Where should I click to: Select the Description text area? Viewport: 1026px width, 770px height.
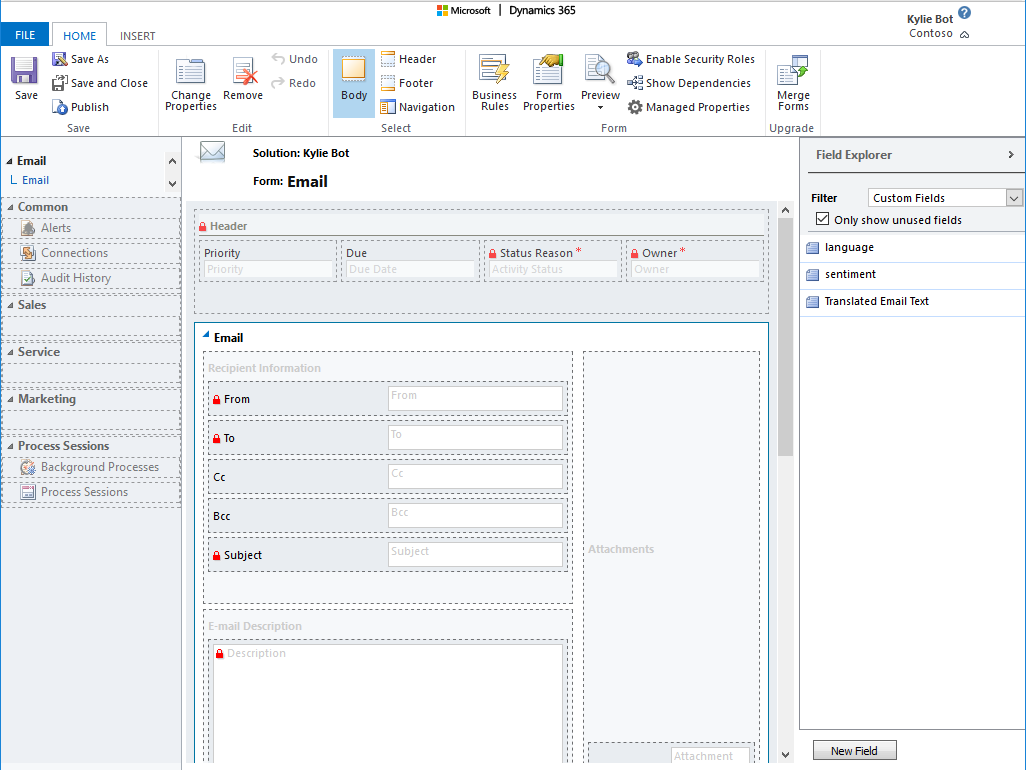pyautogui.click(x=388, y=703)
